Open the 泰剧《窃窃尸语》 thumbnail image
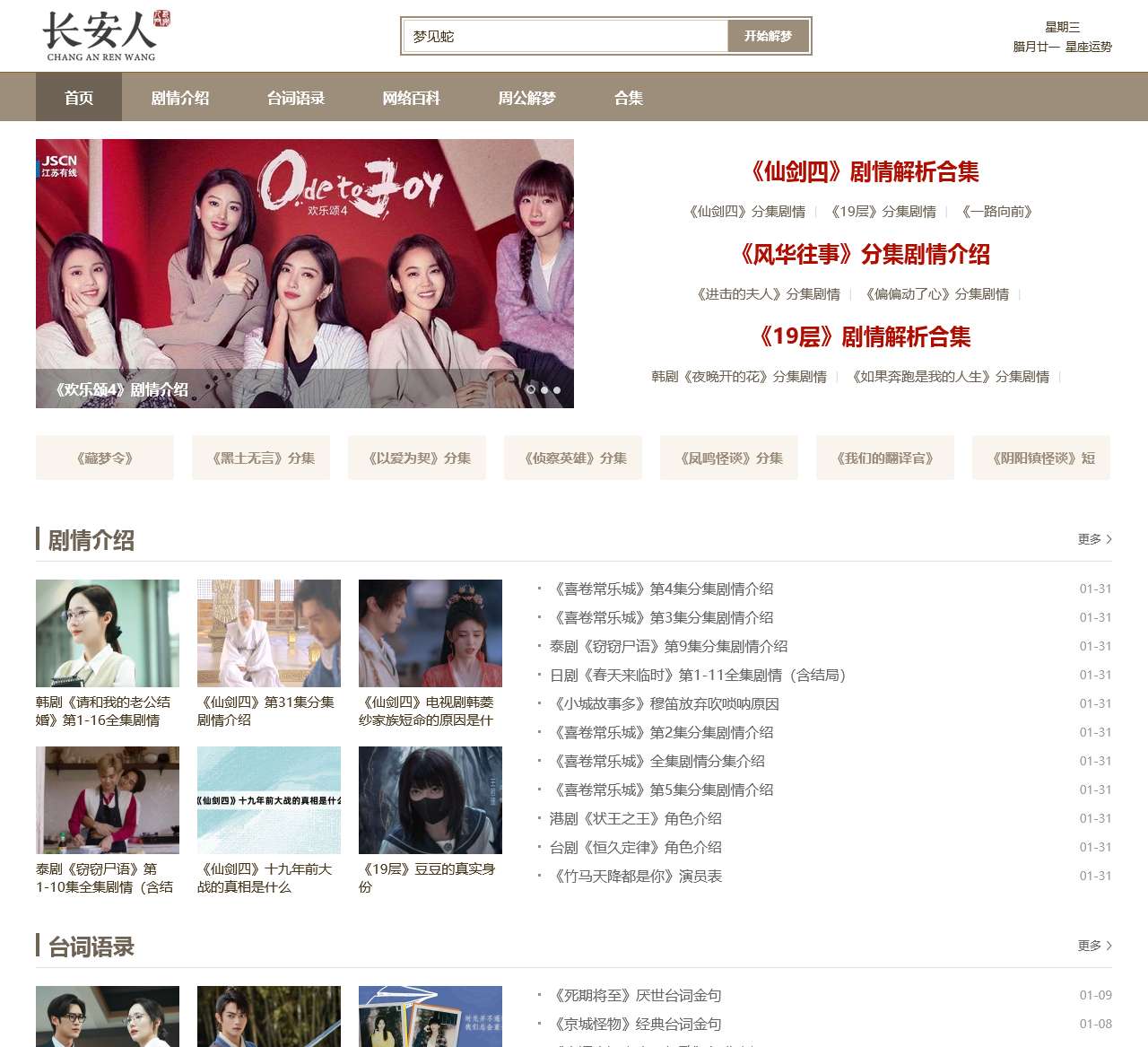The width and height of the screenshot is (1148, 1047). point(108,800)
